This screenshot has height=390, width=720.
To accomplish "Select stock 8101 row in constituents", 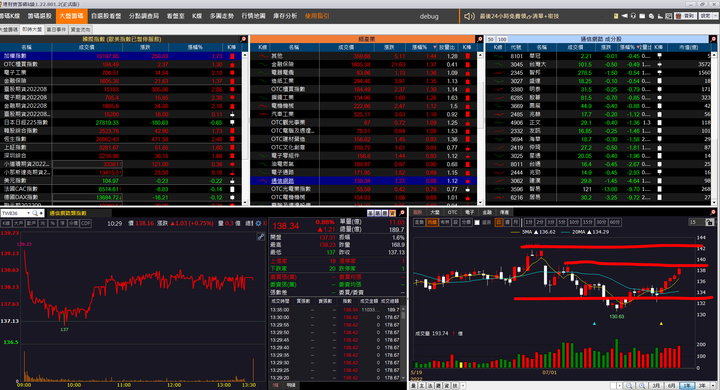I will (x=599, y=56).
